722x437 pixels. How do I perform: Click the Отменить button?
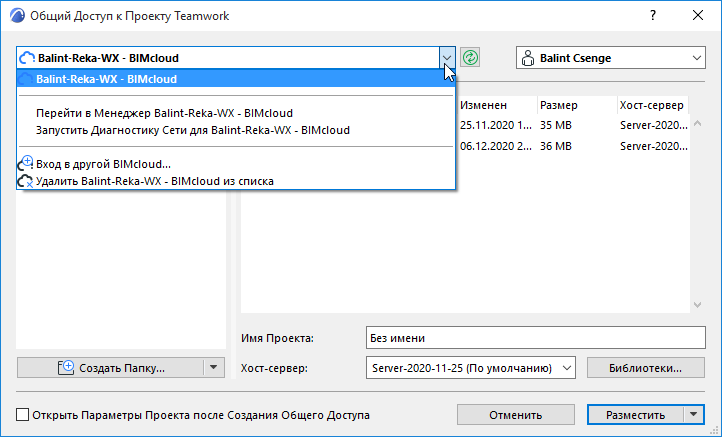tap(516, 415)
